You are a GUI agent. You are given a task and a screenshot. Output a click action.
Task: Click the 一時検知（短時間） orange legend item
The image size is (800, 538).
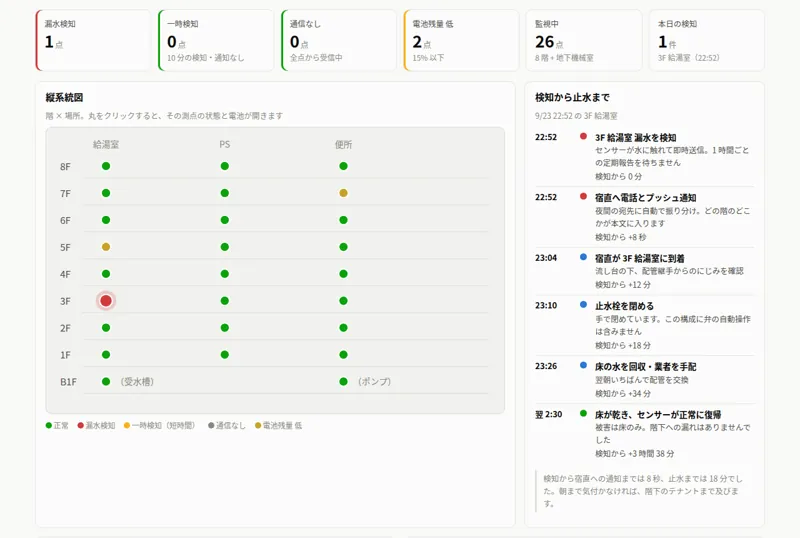(160, 426)
